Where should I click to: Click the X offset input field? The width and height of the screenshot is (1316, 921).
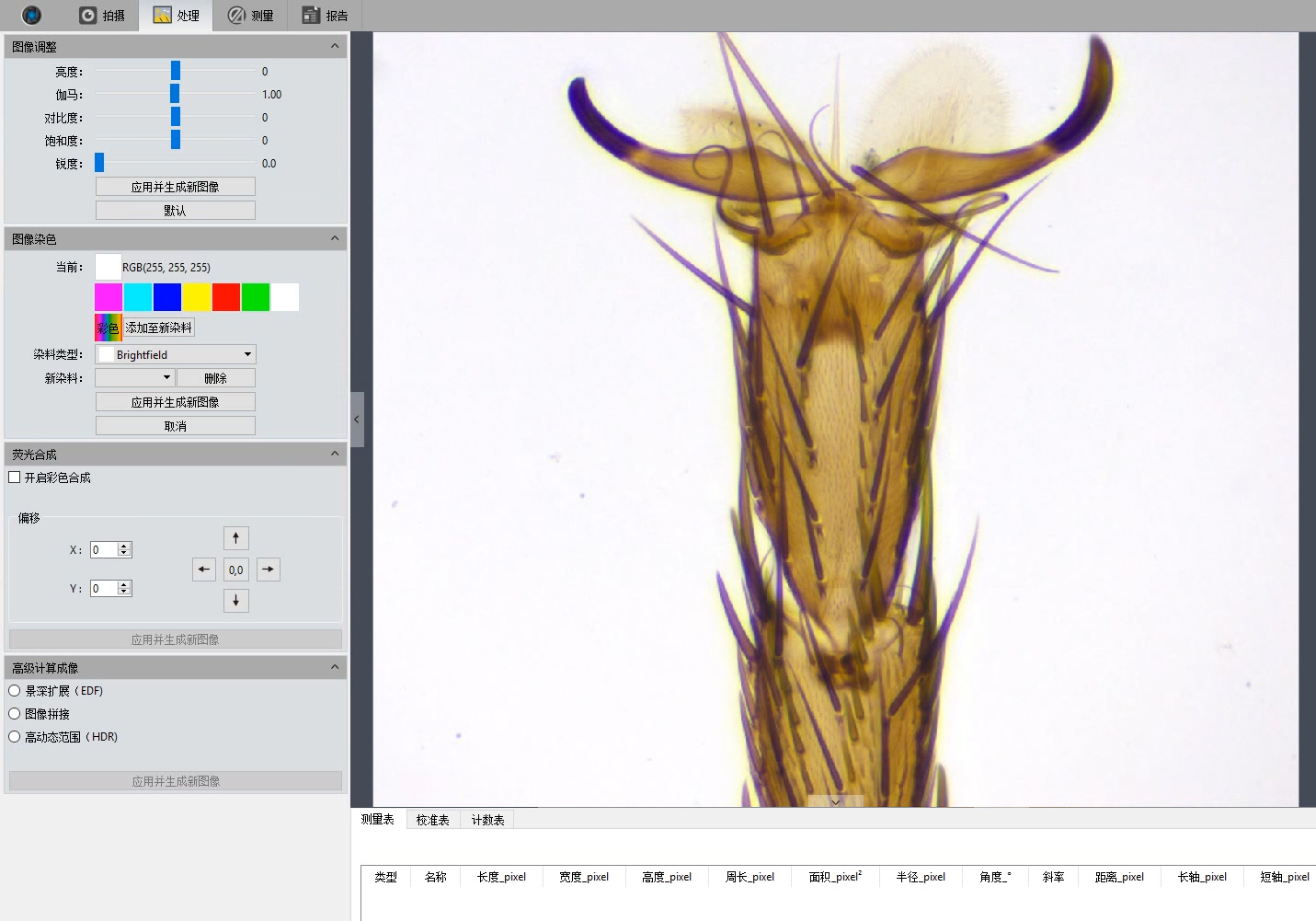pos(104,550)
